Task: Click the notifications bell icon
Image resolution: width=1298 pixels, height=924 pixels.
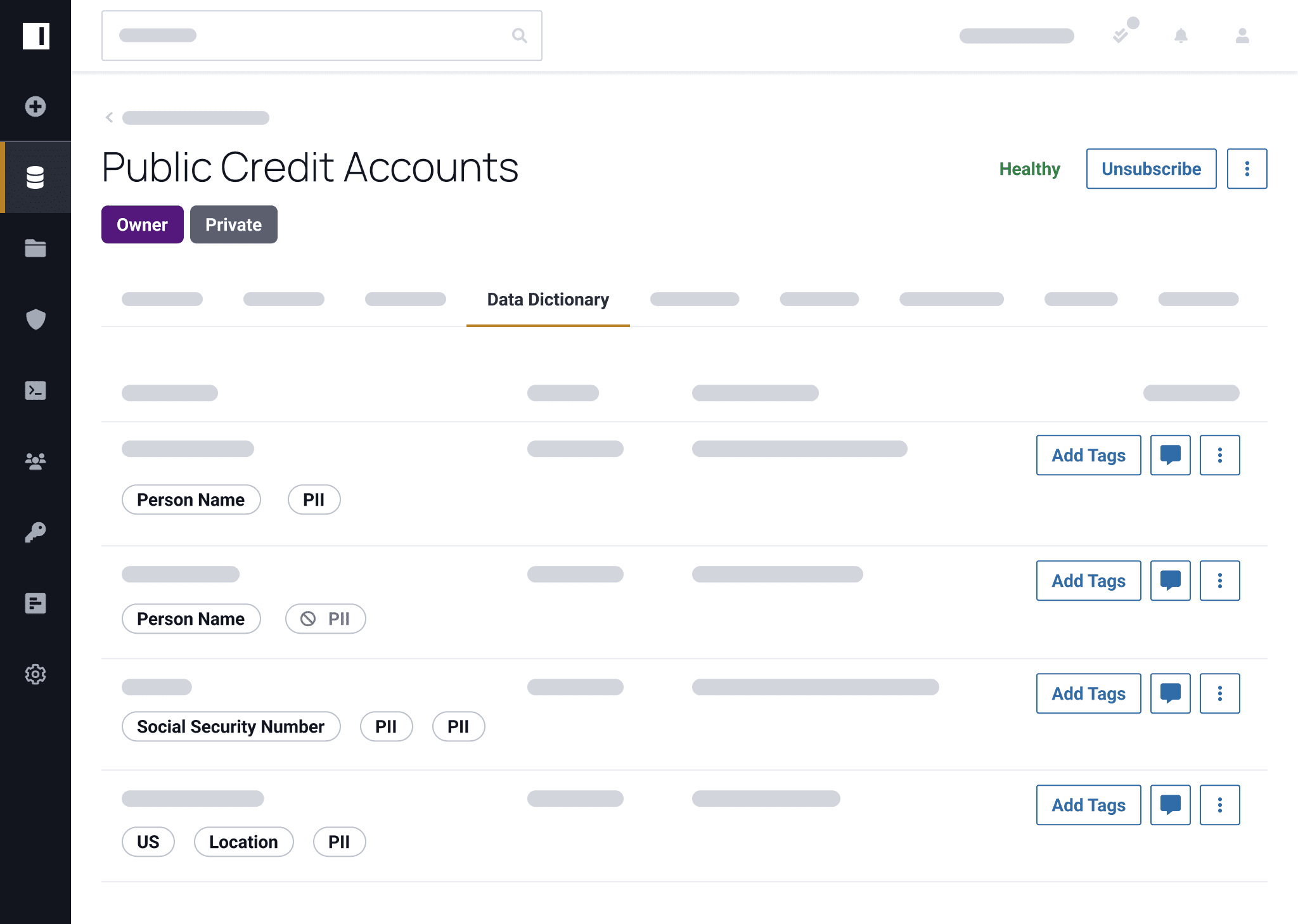Action: pyautogui.click(x=1181, y=36)
